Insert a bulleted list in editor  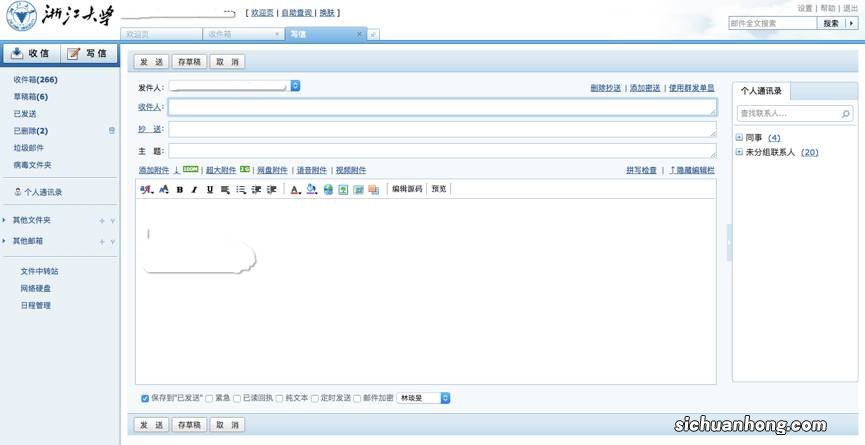(241, 190)
